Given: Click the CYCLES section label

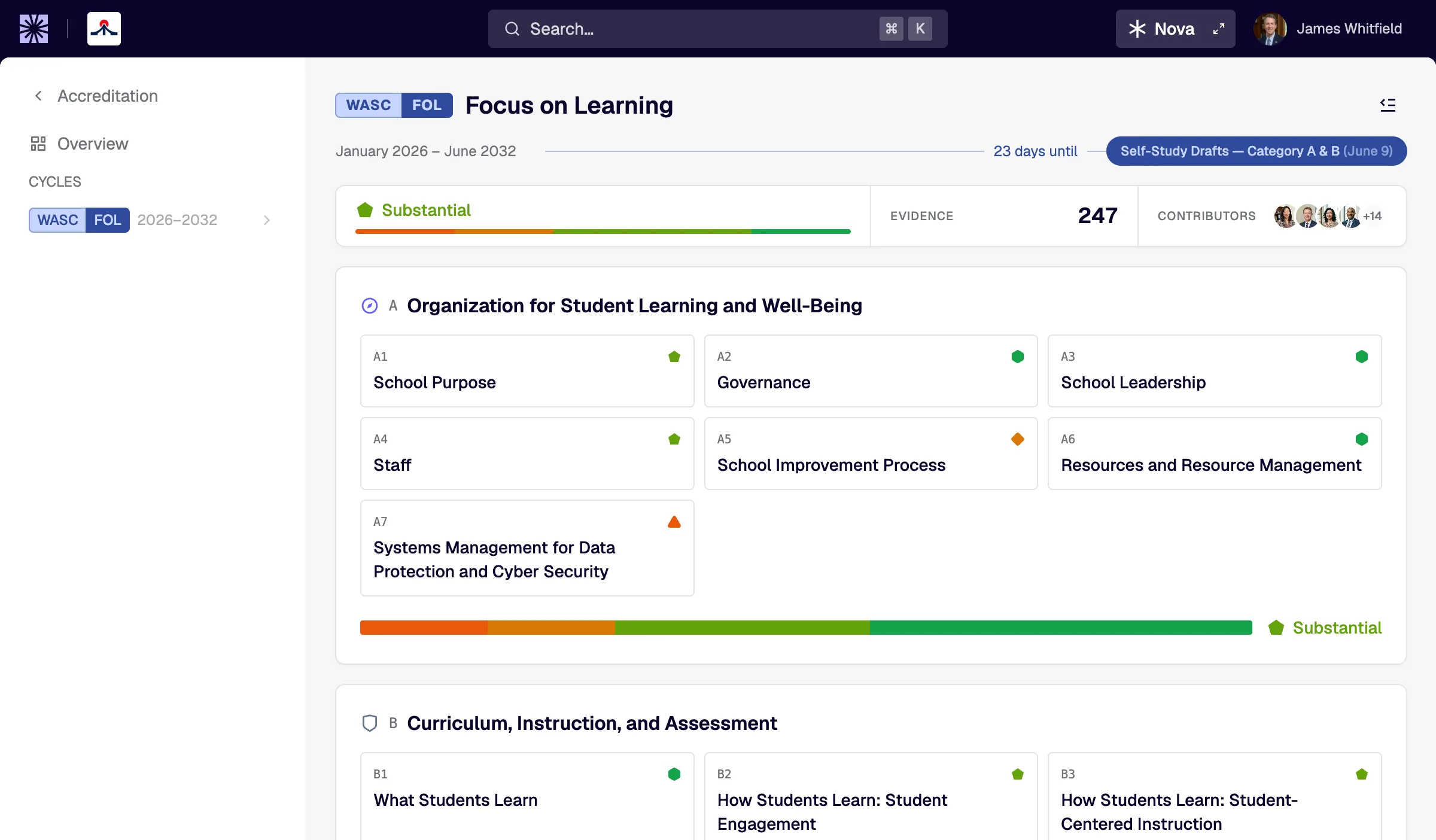Looking at the screenshot, I should [x=55, y=182].
